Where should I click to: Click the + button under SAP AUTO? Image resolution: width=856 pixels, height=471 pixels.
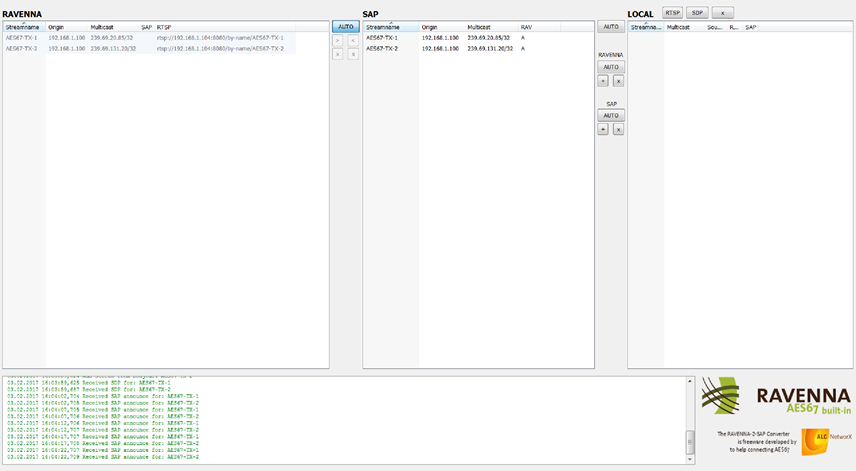click(x=603, y=129)
